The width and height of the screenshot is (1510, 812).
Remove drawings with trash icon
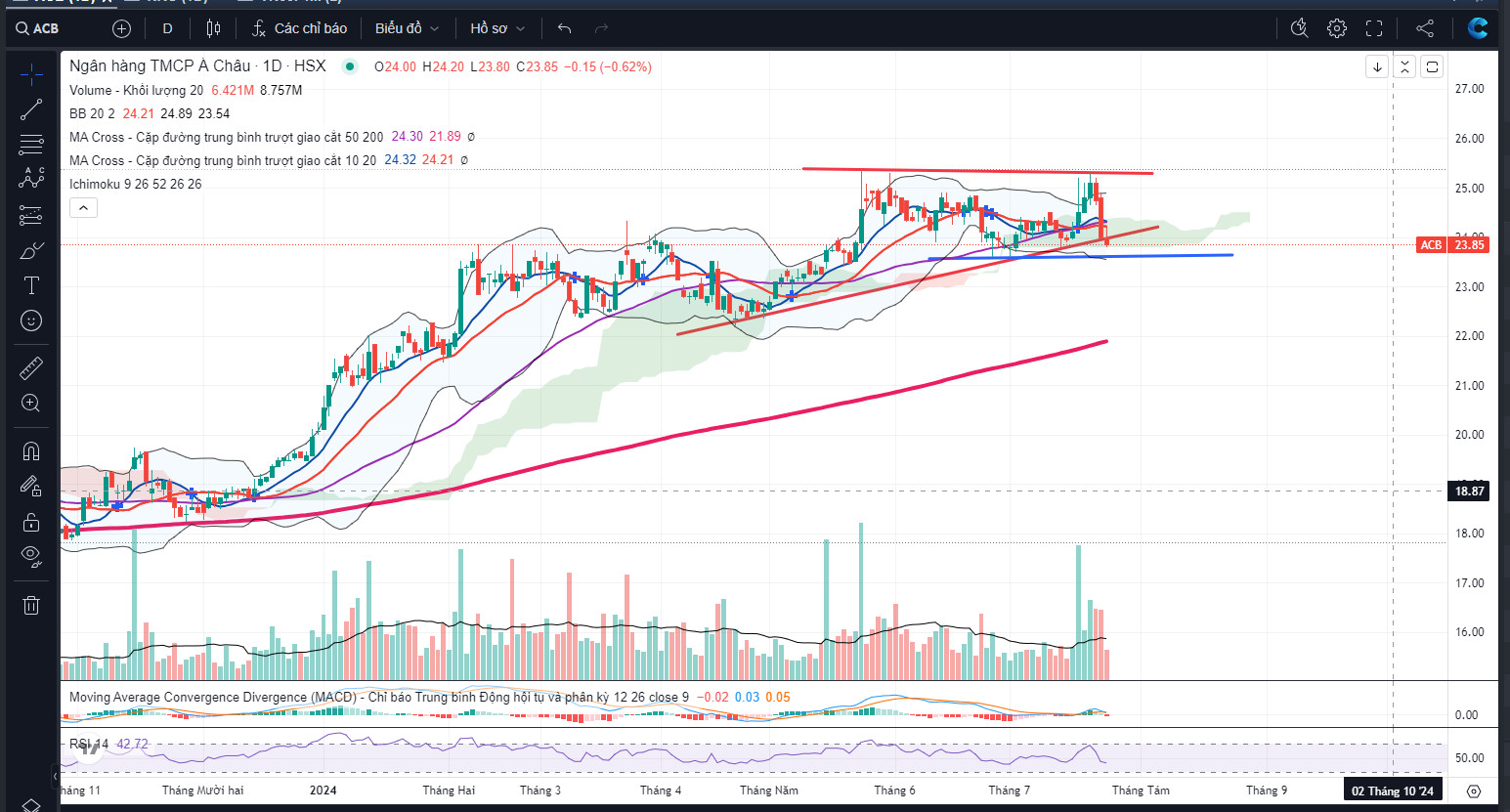[x=31, y=605]
